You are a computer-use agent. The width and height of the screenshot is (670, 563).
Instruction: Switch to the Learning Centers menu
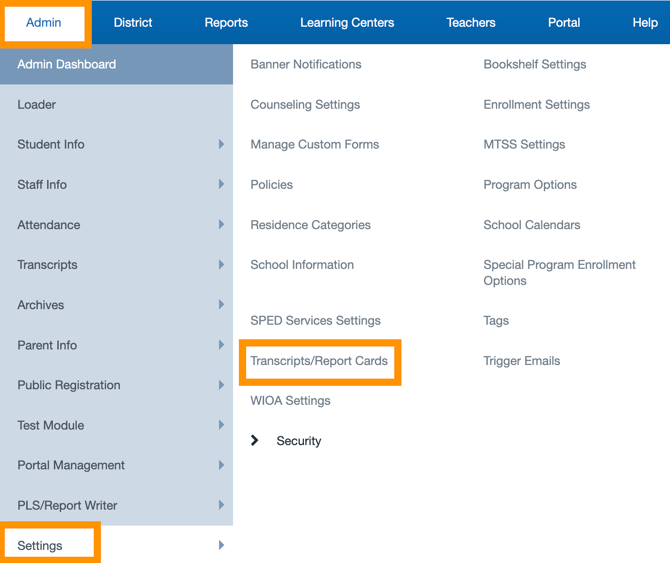[347, 22]
